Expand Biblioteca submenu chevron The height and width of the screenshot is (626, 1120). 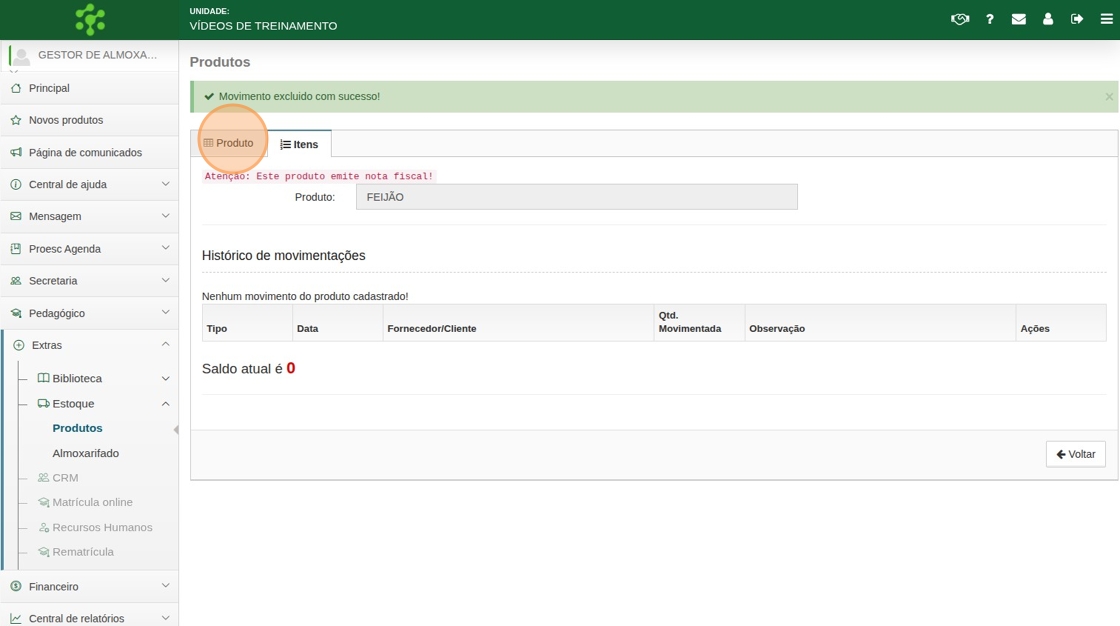coord(165,378)
